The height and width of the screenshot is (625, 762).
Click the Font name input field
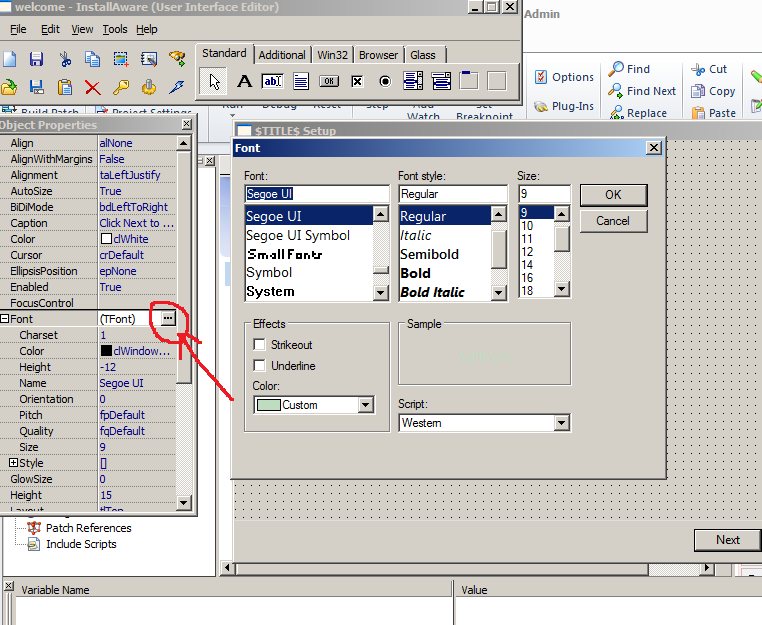point(317,194)
